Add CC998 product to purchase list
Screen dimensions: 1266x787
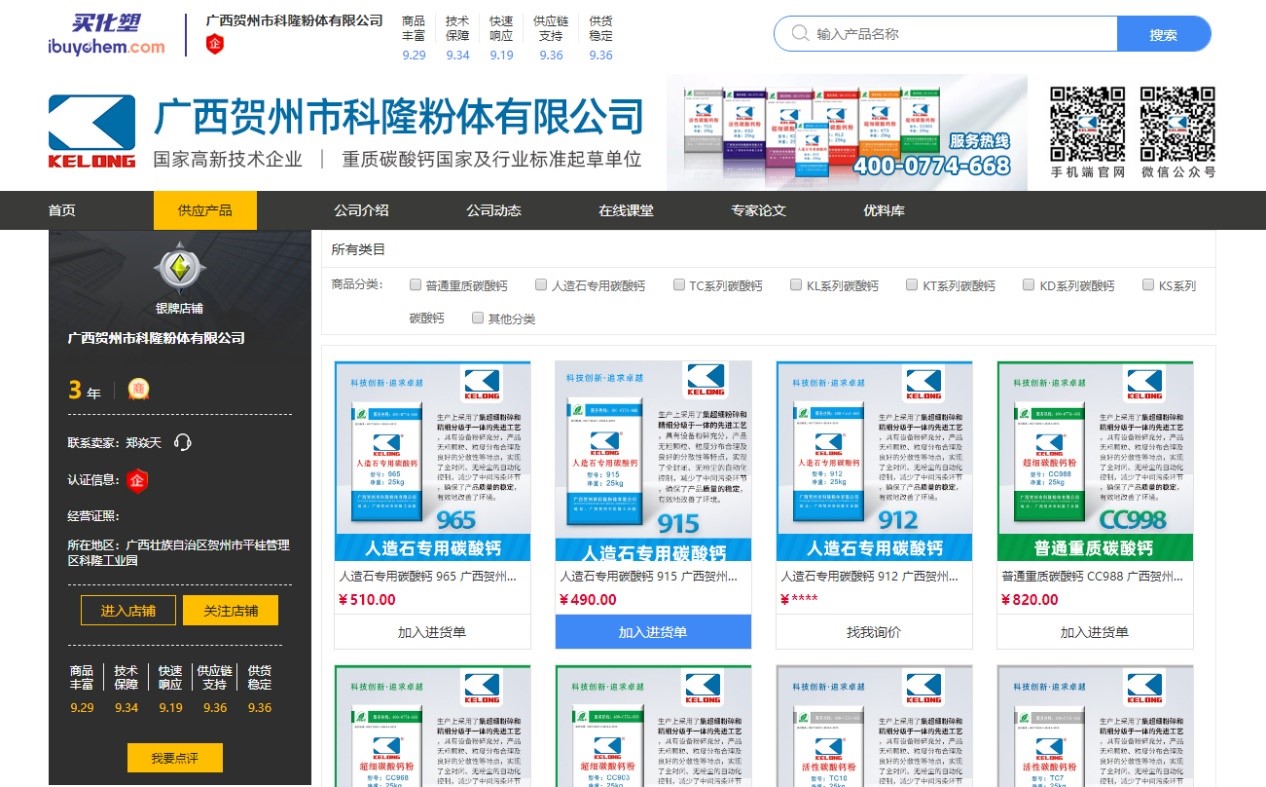[1095, 632]
